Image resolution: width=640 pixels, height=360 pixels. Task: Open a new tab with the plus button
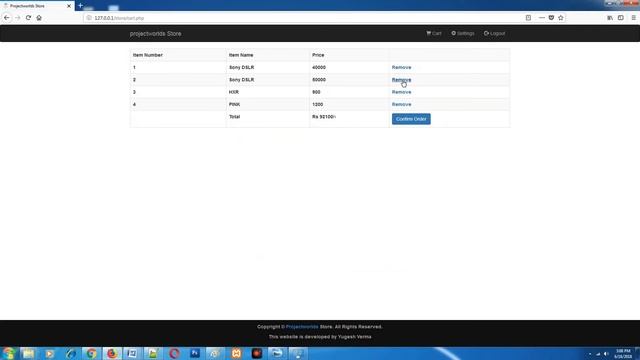(80, 6)
